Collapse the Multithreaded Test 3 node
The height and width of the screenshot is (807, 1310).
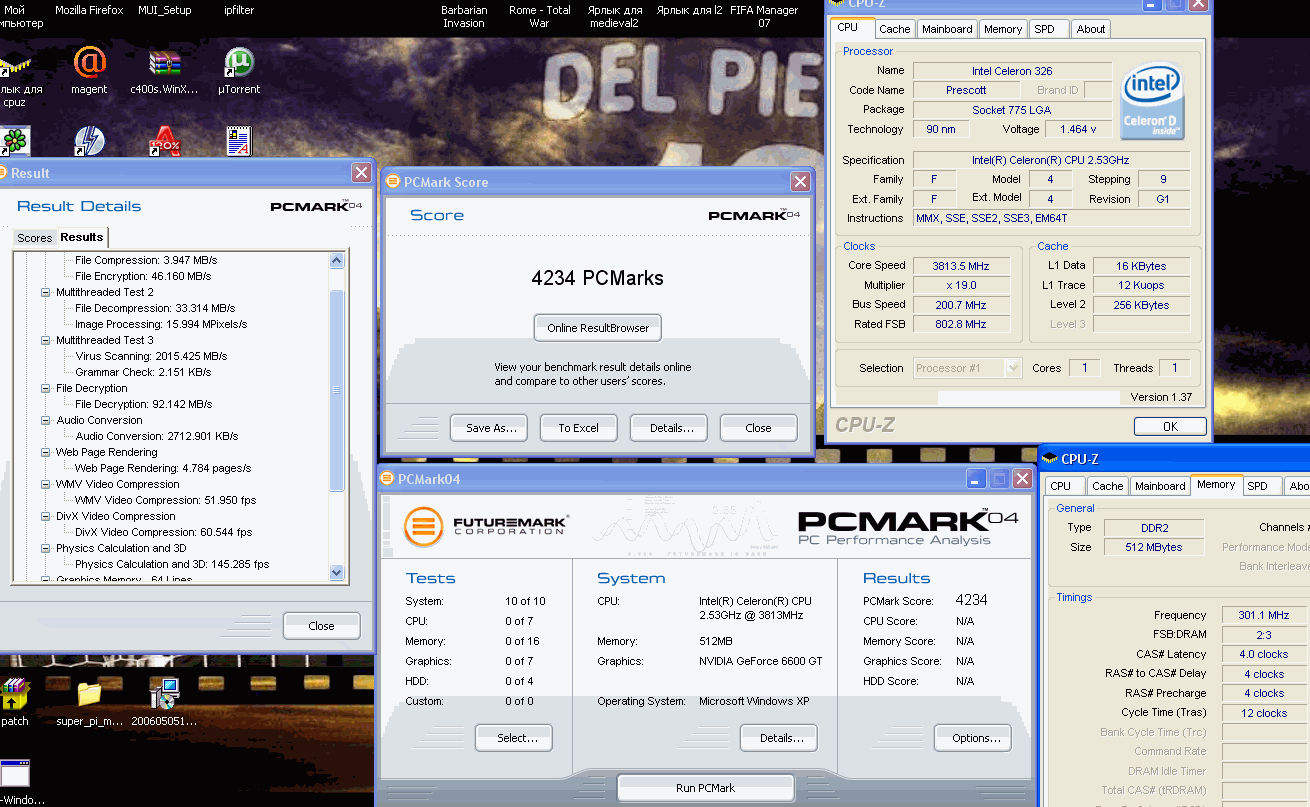click(46, 340)
